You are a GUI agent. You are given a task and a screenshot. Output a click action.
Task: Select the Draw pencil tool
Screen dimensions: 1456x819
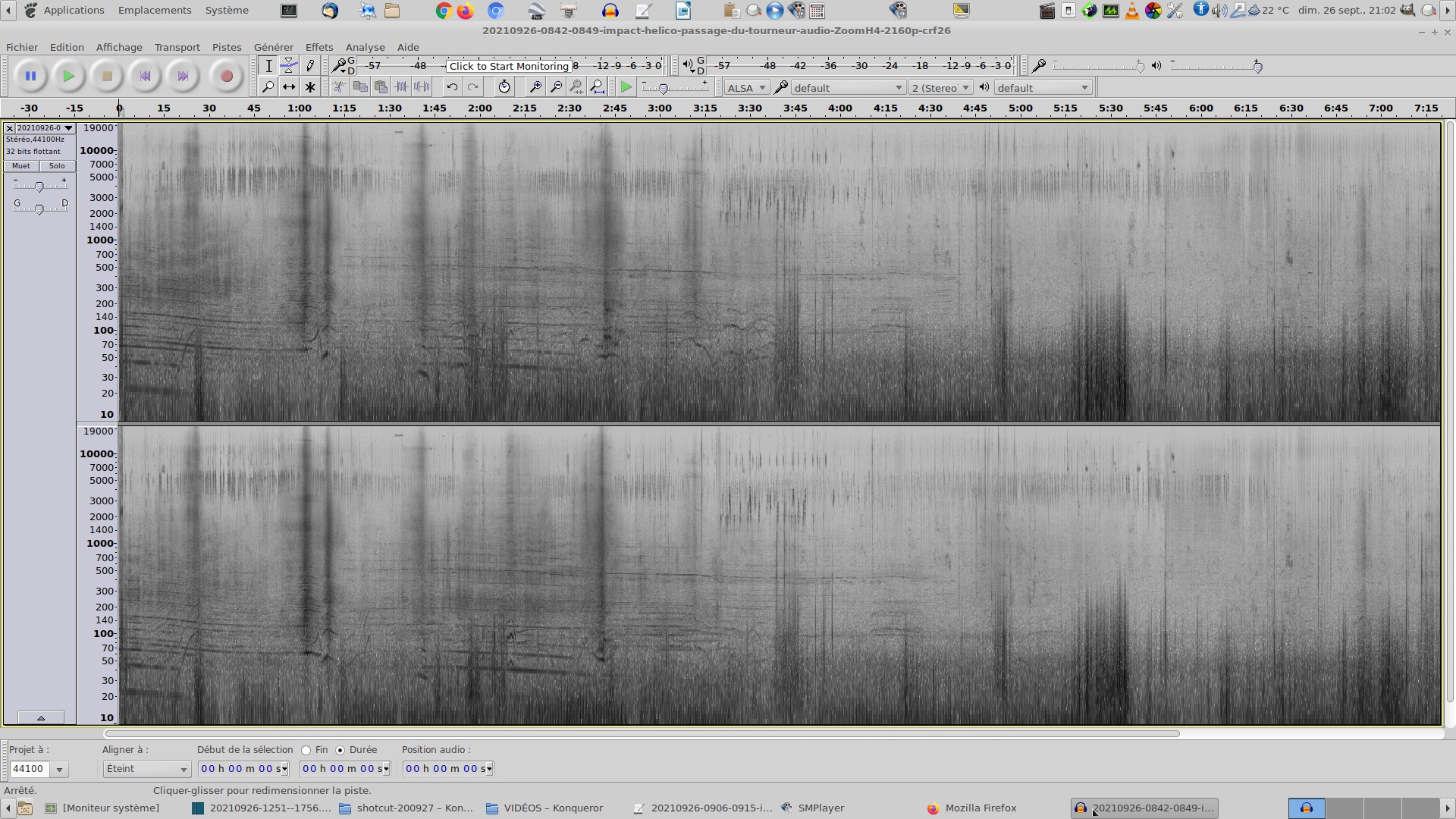click(x=309, y=66)
